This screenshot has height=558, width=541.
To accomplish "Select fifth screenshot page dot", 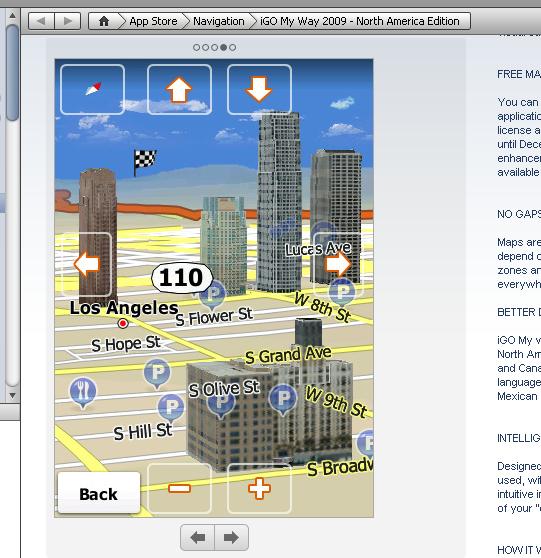I will [232, 47].
